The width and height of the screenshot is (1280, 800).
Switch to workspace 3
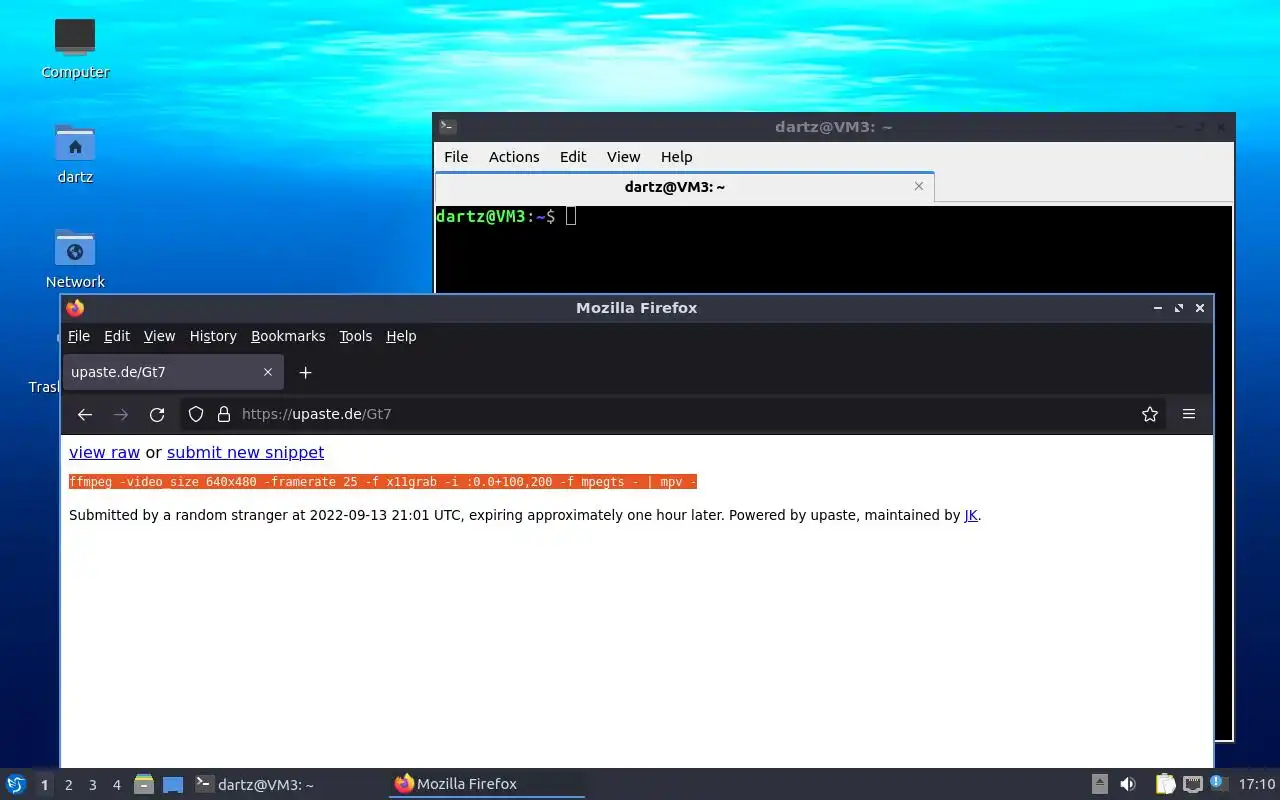[93, 785]
